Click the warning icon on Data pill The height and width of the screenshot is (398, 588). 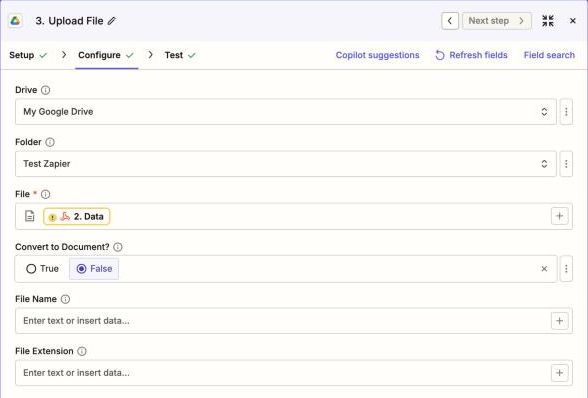52,217
